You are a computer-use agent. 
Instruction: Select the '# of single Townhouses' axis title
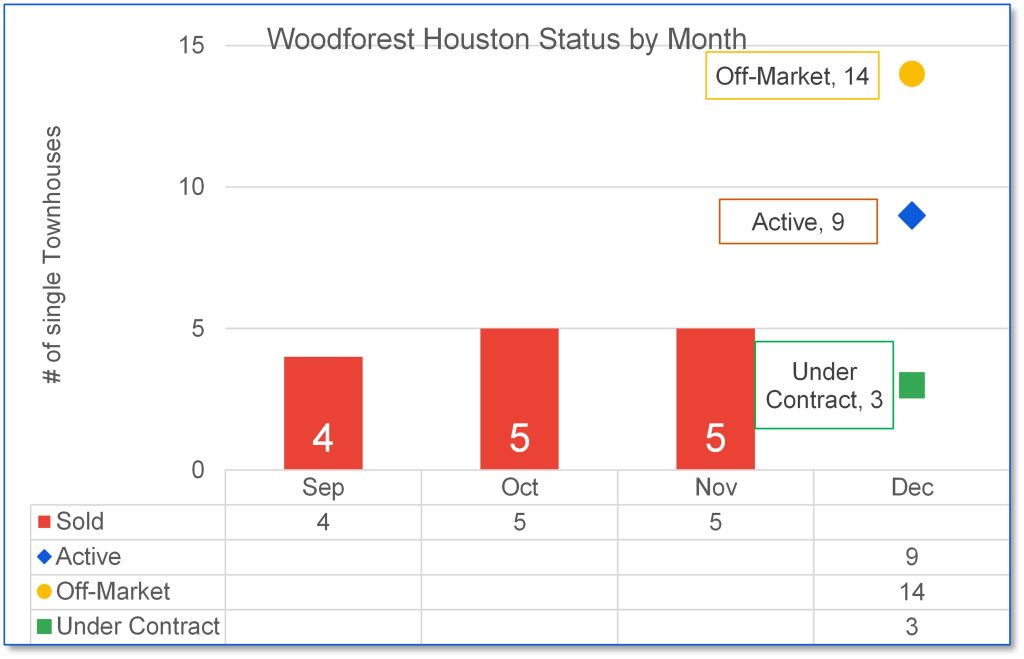[x=52, y=255]
